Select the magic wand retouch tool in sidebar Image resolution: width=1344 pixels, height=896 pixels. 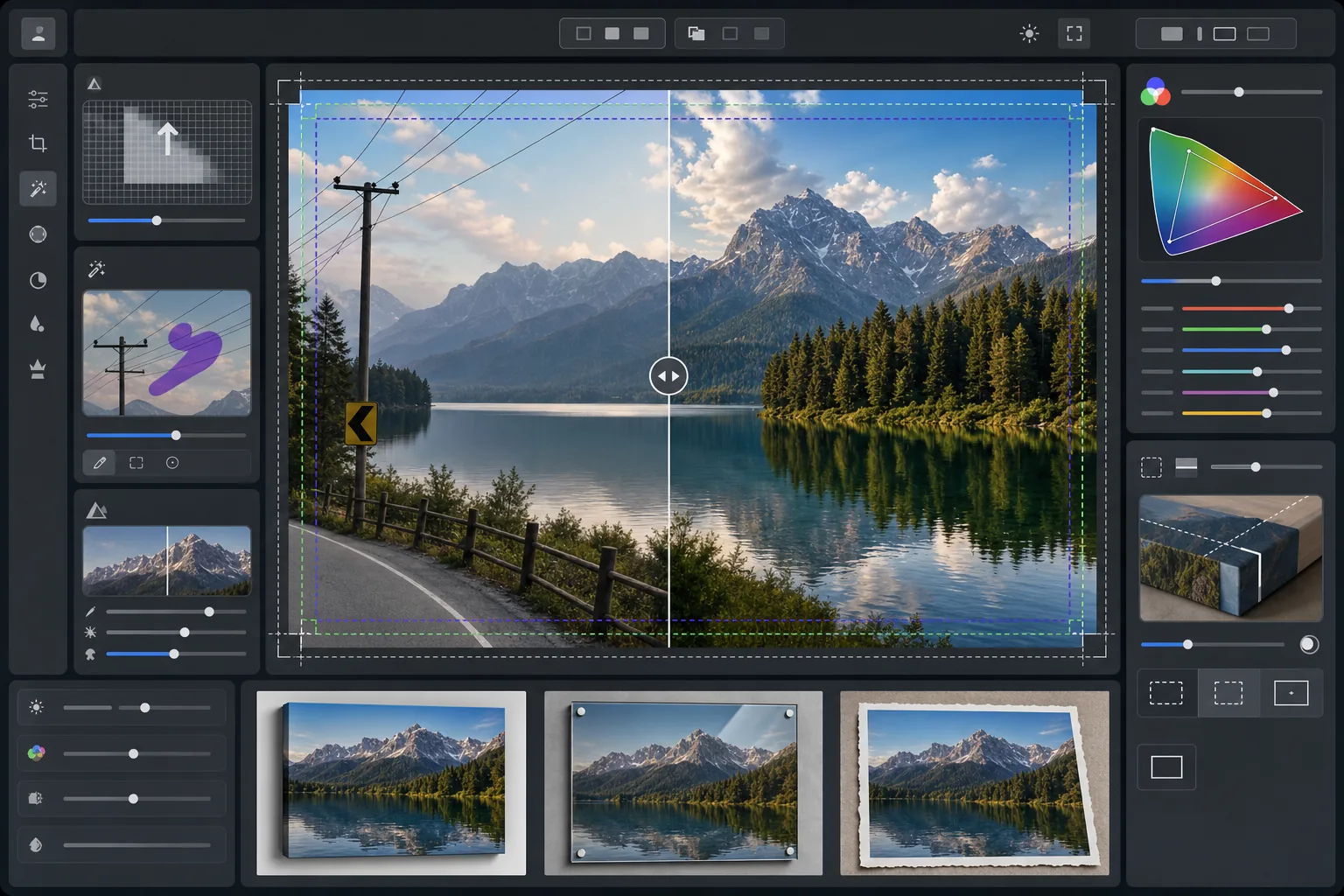click(38, 189)
